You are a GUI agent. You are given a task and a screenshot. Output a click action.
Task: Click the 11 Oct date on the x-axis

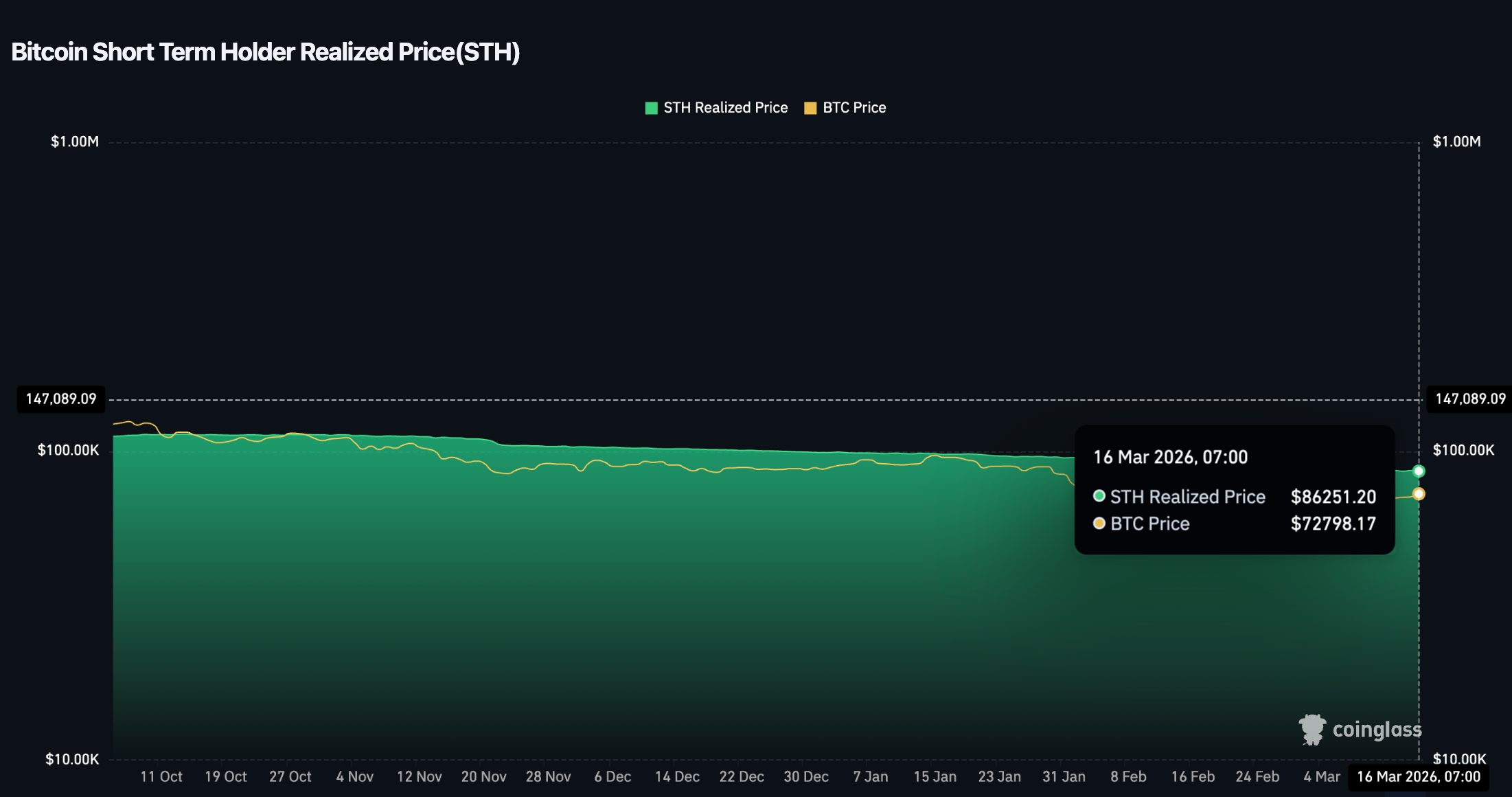coord(161,776)
